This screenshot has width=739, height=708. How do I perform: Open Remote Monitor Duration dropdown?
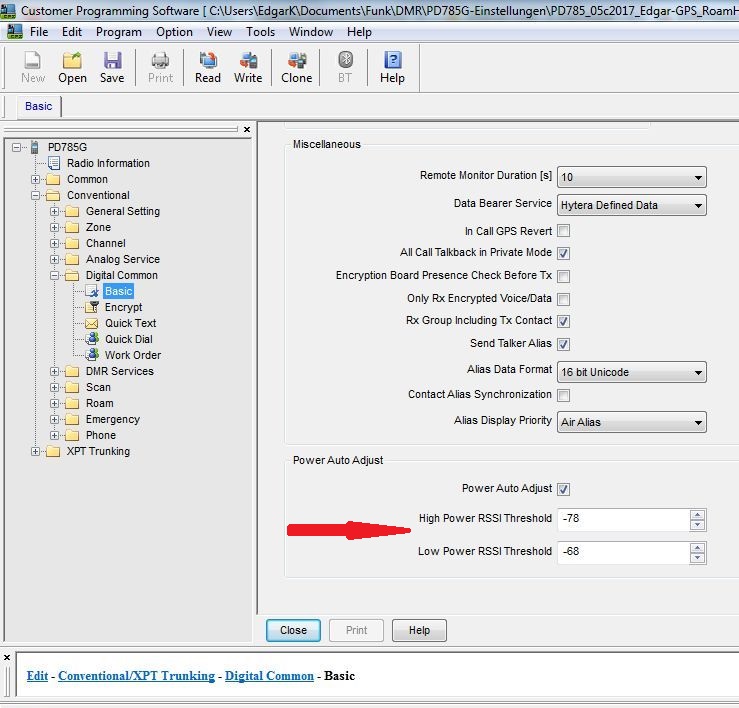coord(632,177)
